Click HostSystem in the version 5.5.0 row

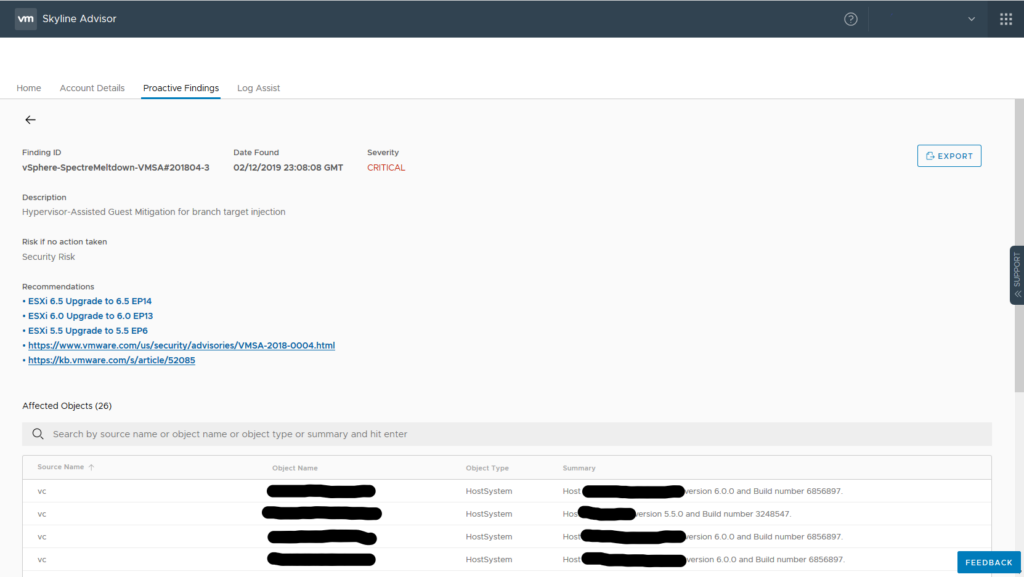pyautogui.click(x=488, y=514)
